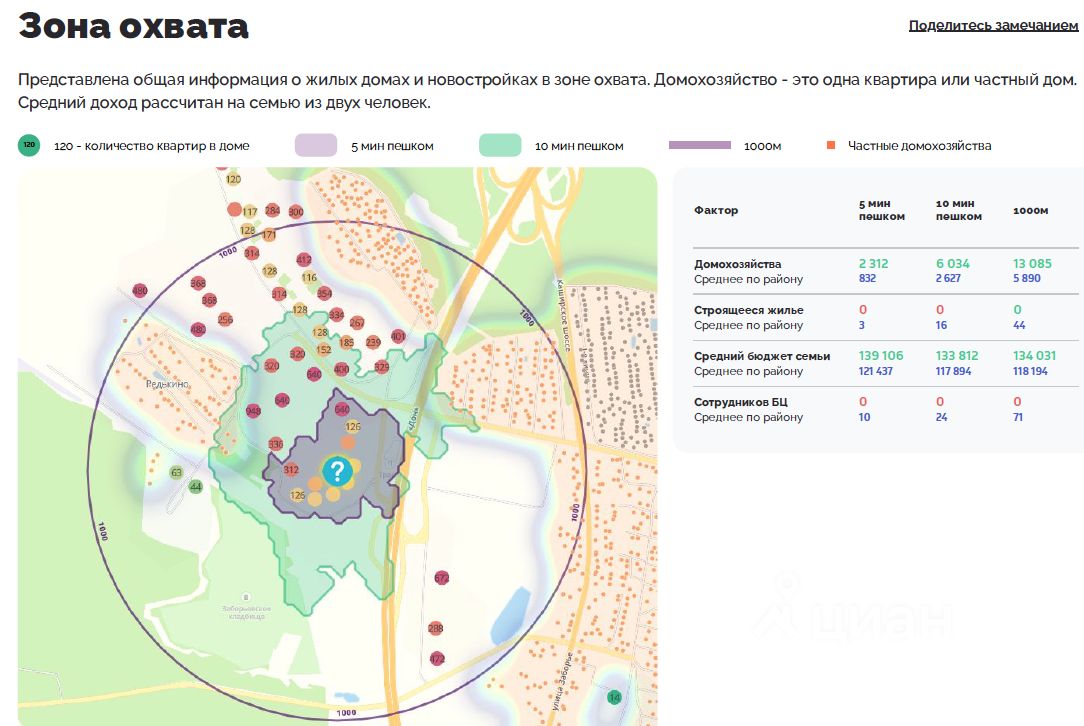
Task: Select the building marker labeled 256
Action: [225, 319]
